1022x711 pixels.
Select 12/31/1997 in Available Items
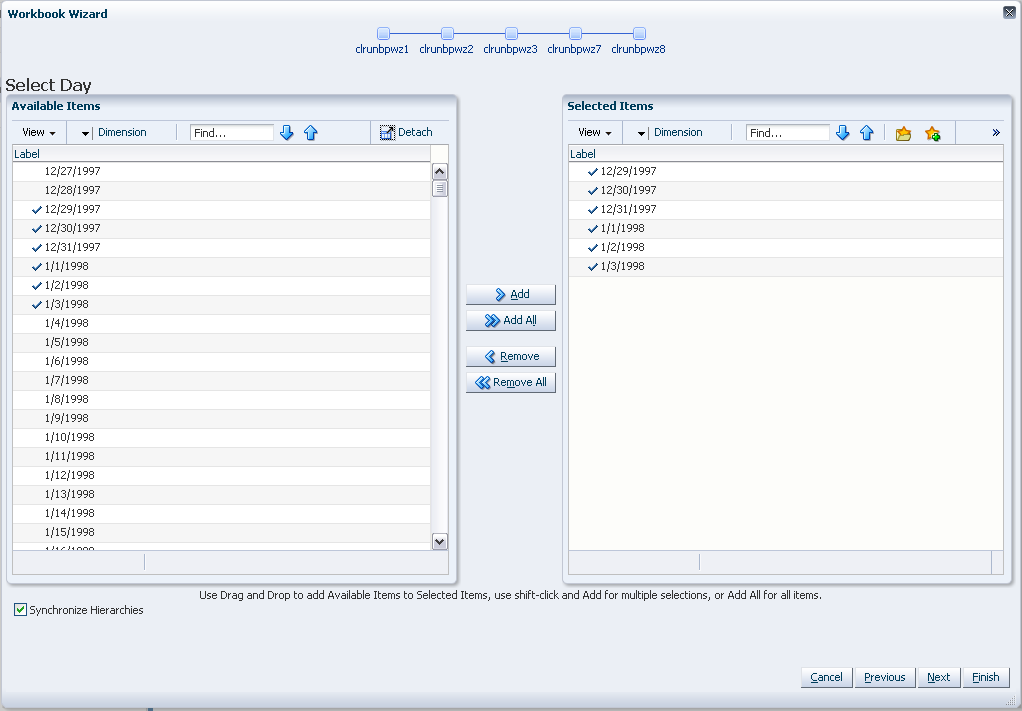point(222,247)
